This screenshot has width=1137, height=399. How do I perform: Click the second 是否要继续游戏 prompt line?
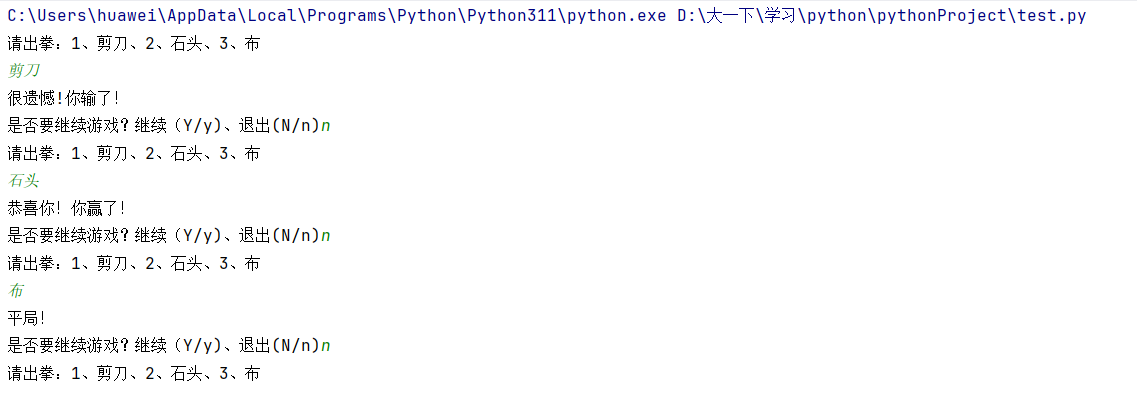click(x=164, y=235)
